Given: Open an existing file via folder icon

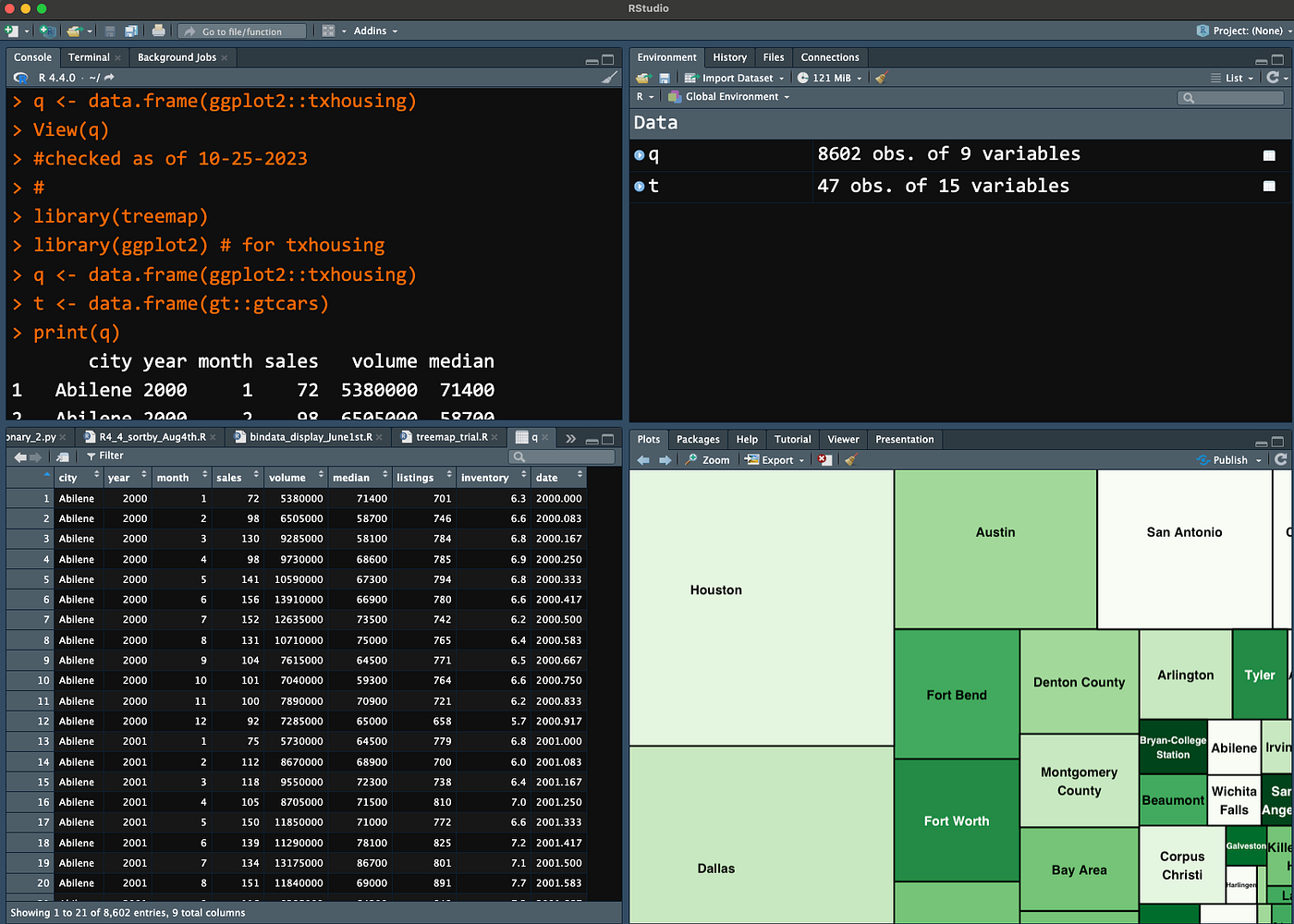Looking at the screenshot, I should coord(74,30).
